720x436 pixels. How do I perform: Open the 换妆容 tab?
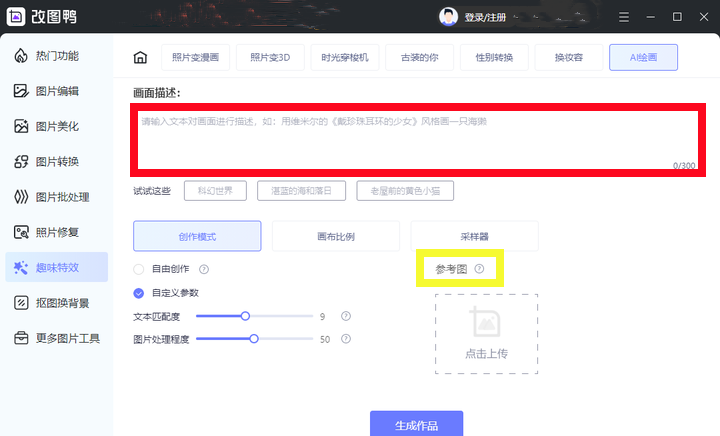[x=568, y=57]
